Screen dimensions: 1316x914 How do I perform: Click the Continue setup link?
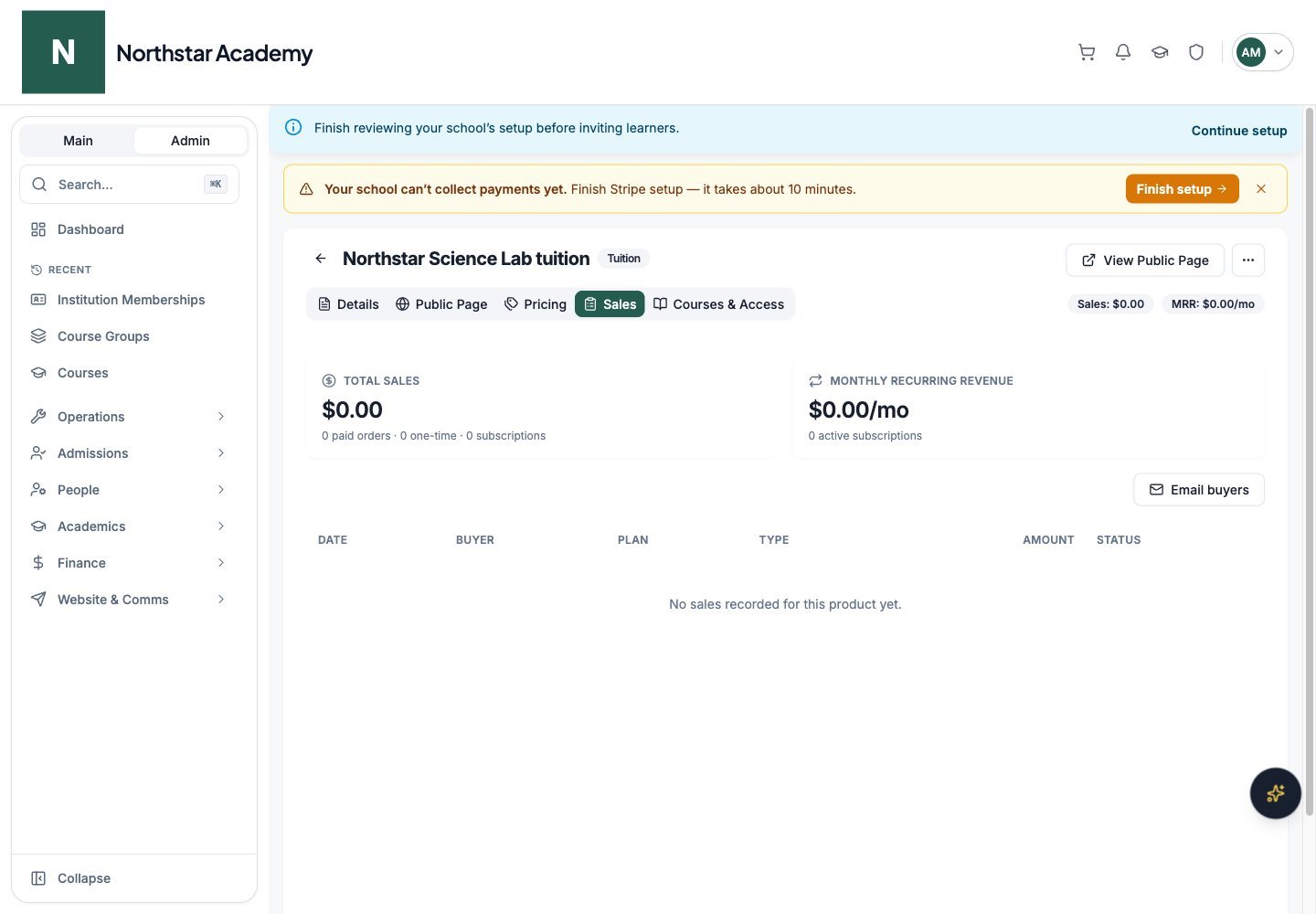click(1239, 131)
